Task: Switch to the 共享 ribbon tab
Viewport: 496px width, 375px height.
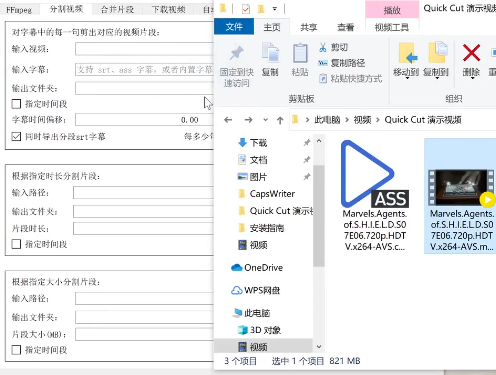Action: (x=308, y=27)
